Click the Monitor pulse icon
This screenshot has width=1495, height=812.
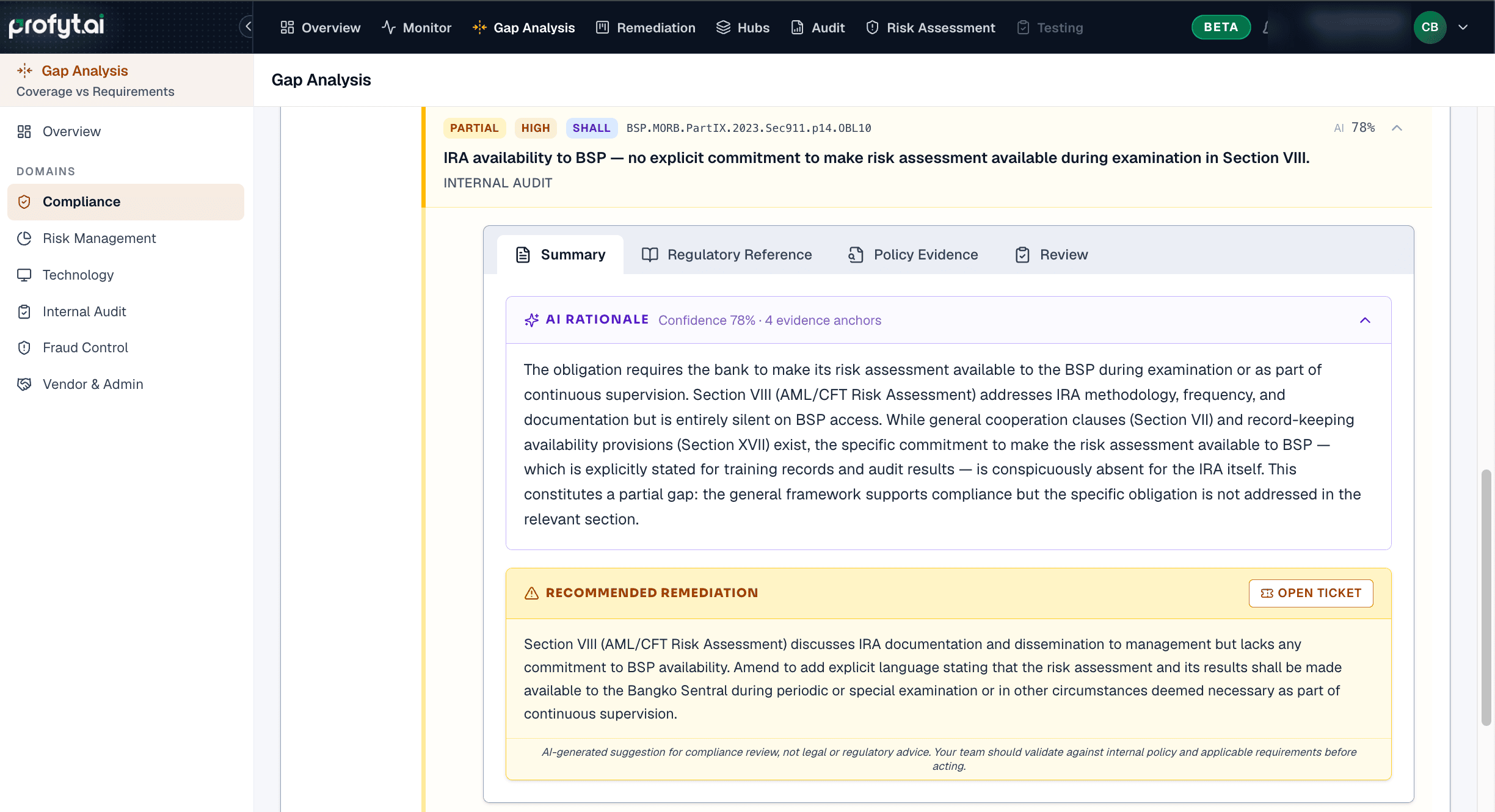coord(388,27)
